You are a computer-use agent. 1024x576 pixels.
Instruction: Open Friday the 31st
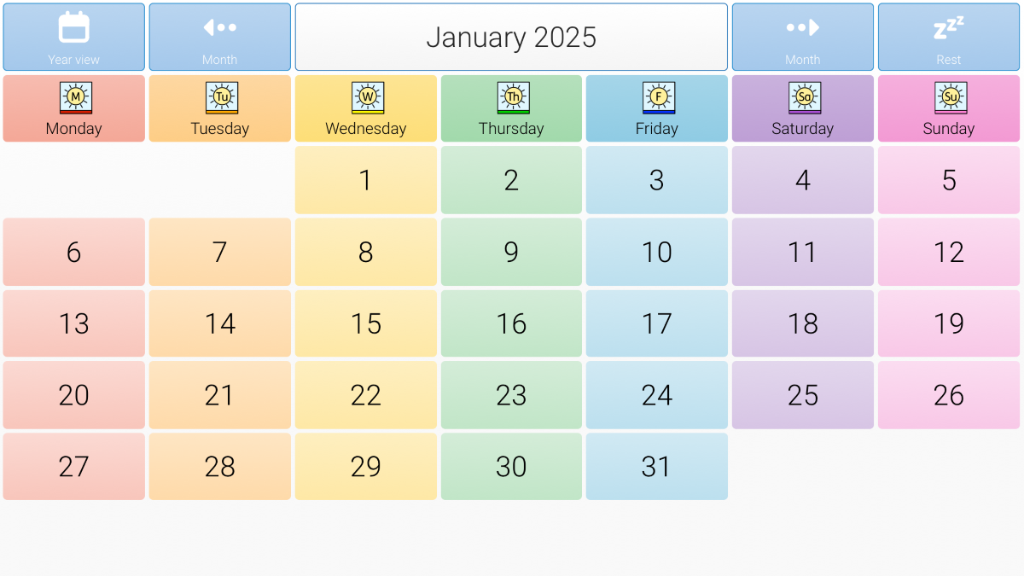[x=657, y=467]
